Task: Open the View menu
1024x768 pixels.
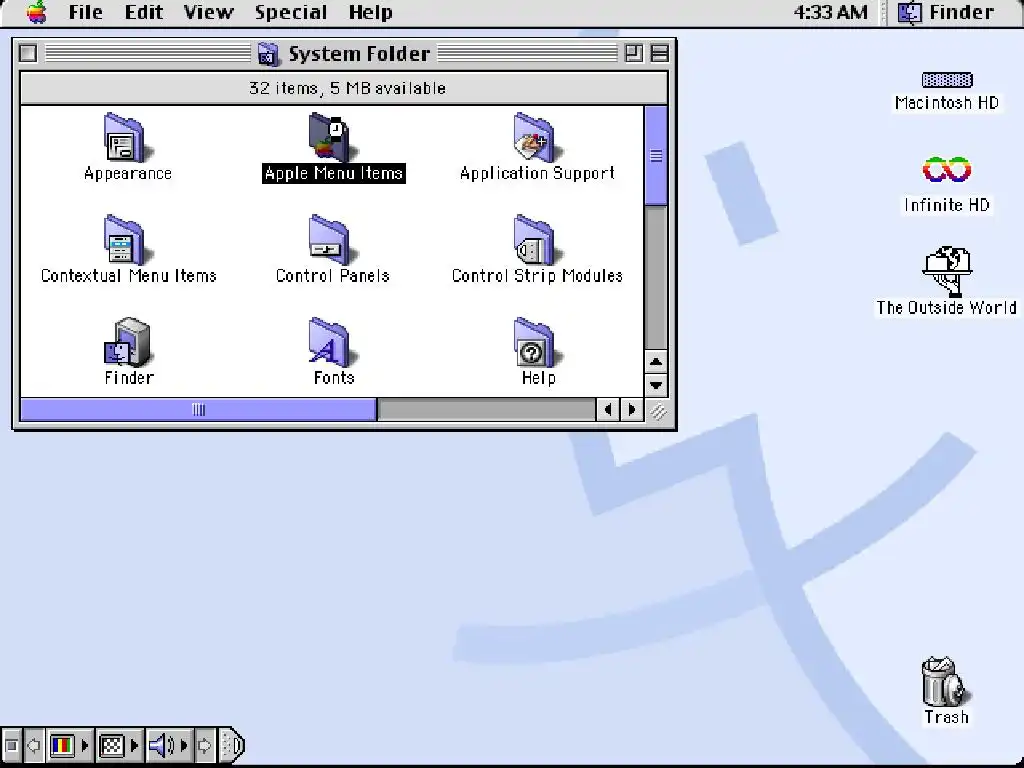Action: (x=208, y=12)
